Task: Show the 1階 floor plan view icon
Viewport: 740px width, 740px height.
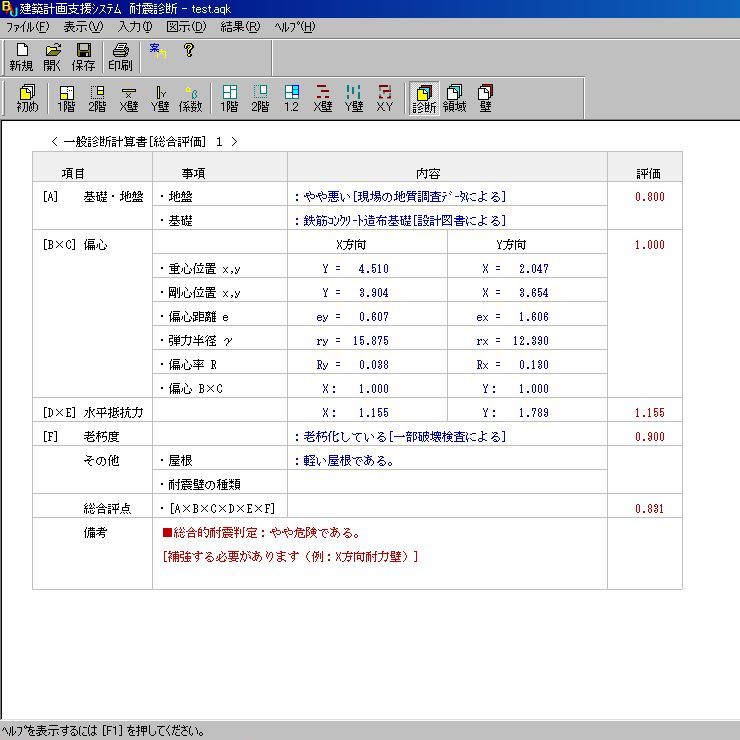Action: point(229,98)
